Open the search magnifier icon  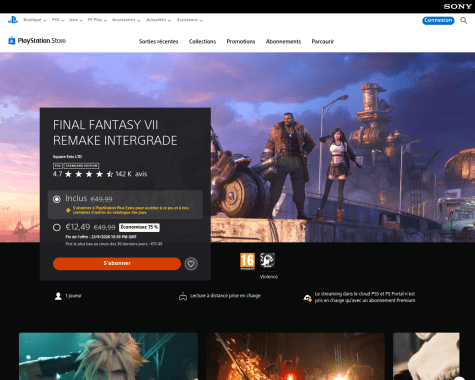[x=463, y=21]
